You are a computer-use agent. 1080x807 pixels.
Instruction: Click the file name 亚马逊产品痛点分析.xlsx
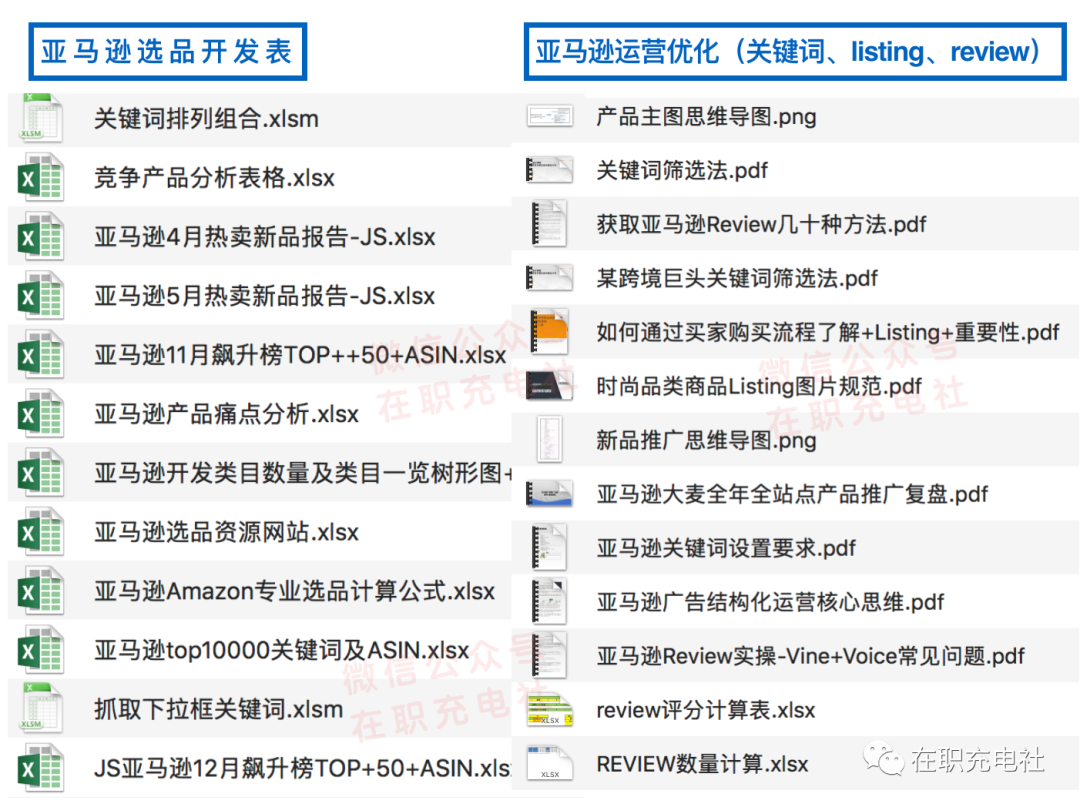tap(227, 415)
